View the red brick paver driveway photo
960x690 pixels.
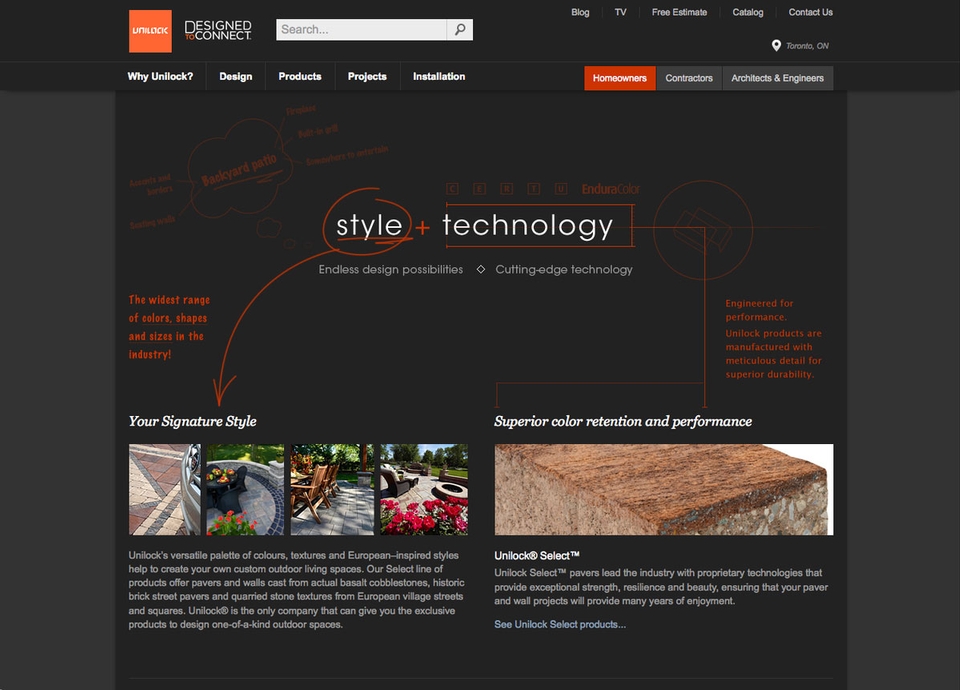165,490
